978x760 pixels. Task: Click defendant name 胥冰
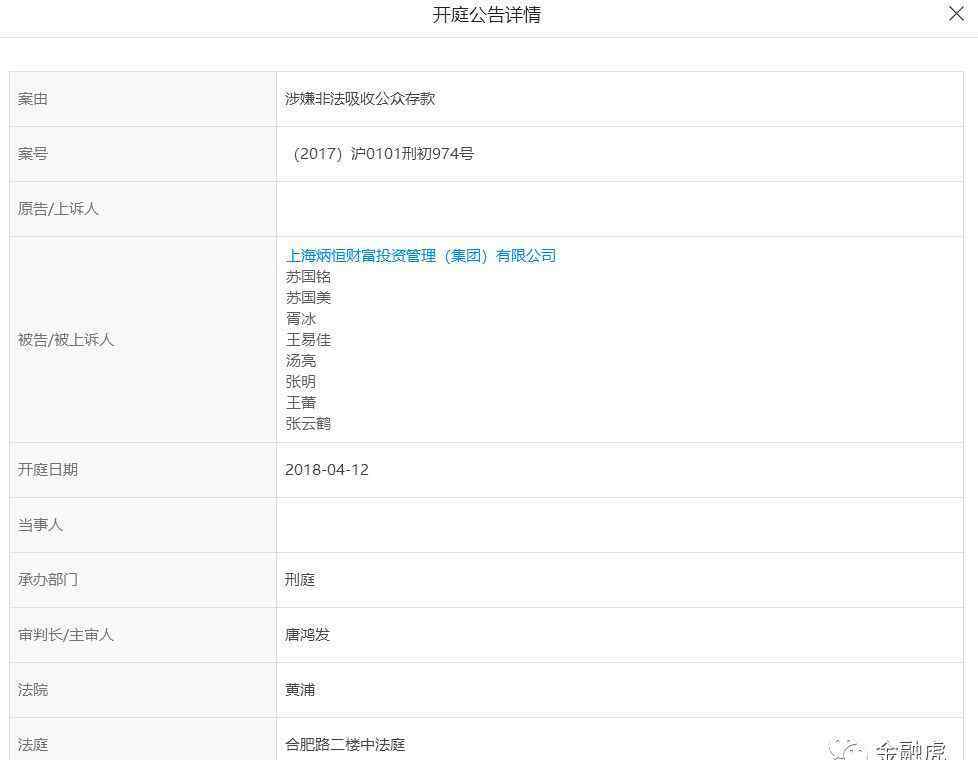[x=301, y=319]
